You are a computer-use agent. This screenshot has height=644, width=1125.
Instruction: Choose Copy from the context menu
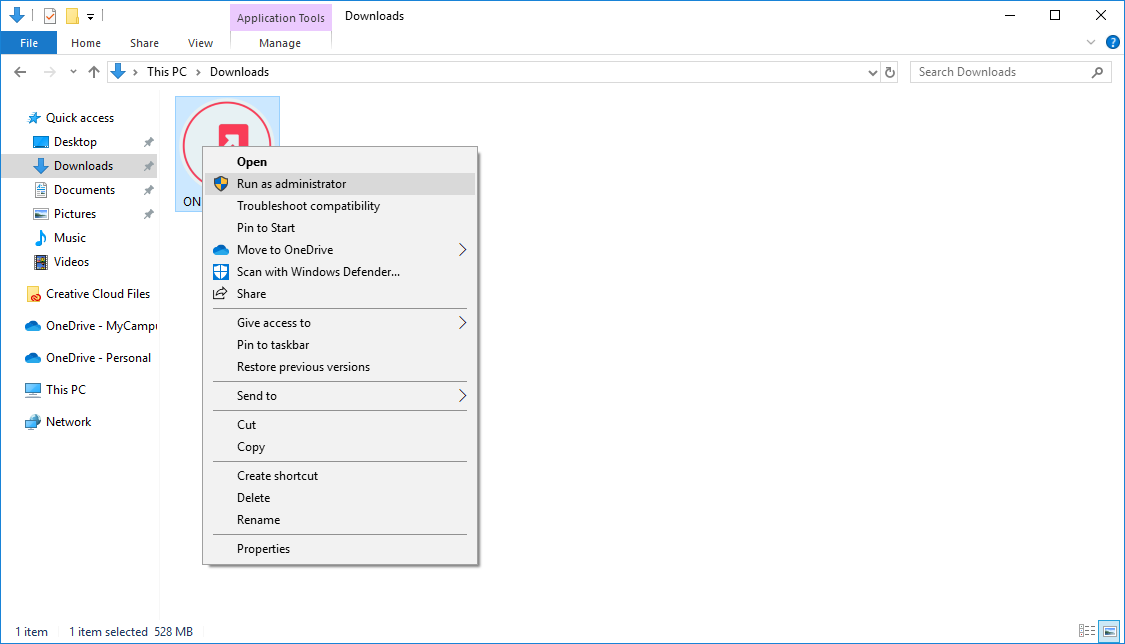(x=340, y=447)
